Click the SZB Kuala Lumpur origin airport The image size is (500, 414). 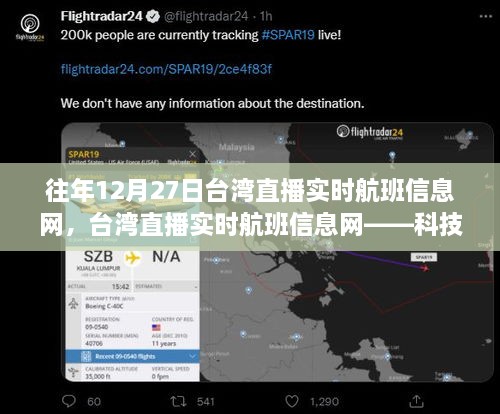98,261
